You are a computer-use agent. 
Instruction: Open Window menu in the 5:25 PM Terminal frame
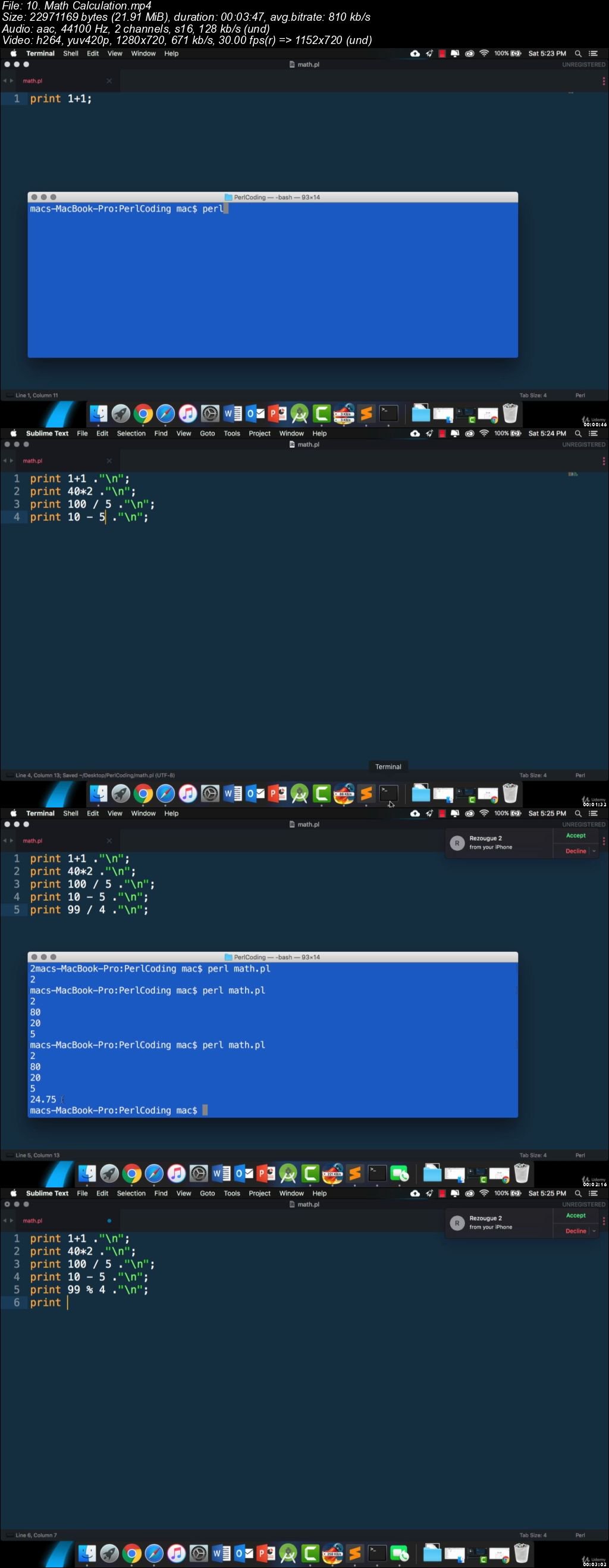click(x=143, y=813)
